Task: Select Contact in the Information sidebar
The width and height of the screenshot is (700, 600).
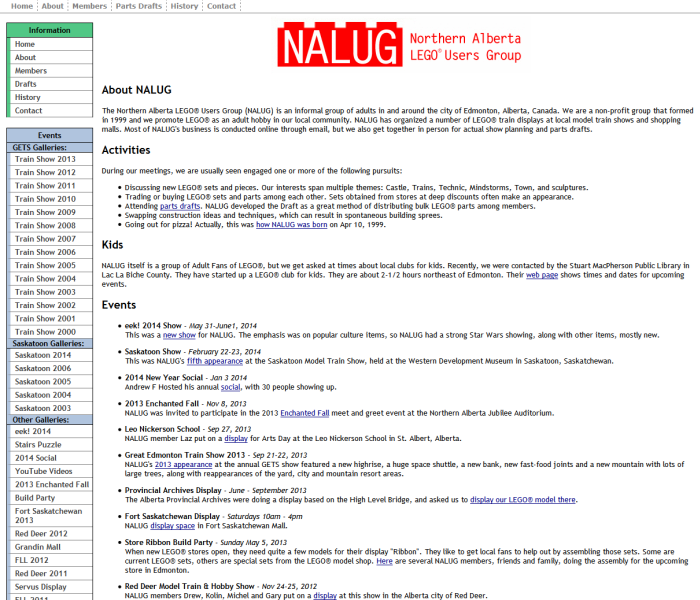Action: tap(50, 111)
